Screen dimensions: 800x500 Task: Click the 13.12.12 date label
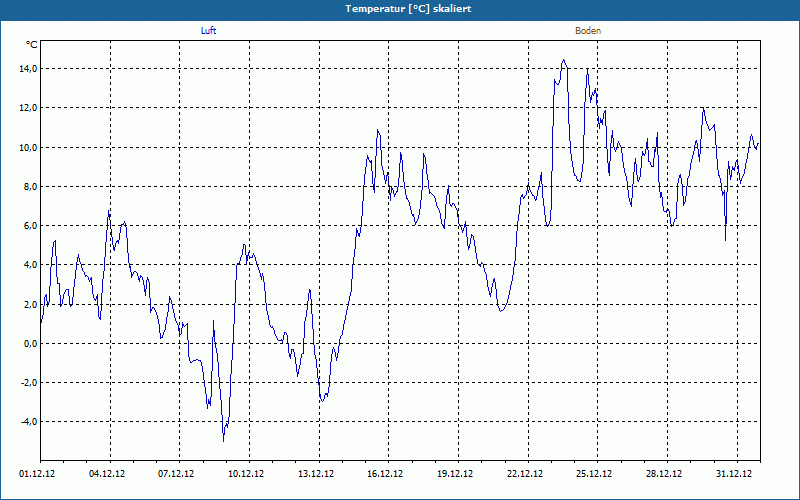point(316,474)
